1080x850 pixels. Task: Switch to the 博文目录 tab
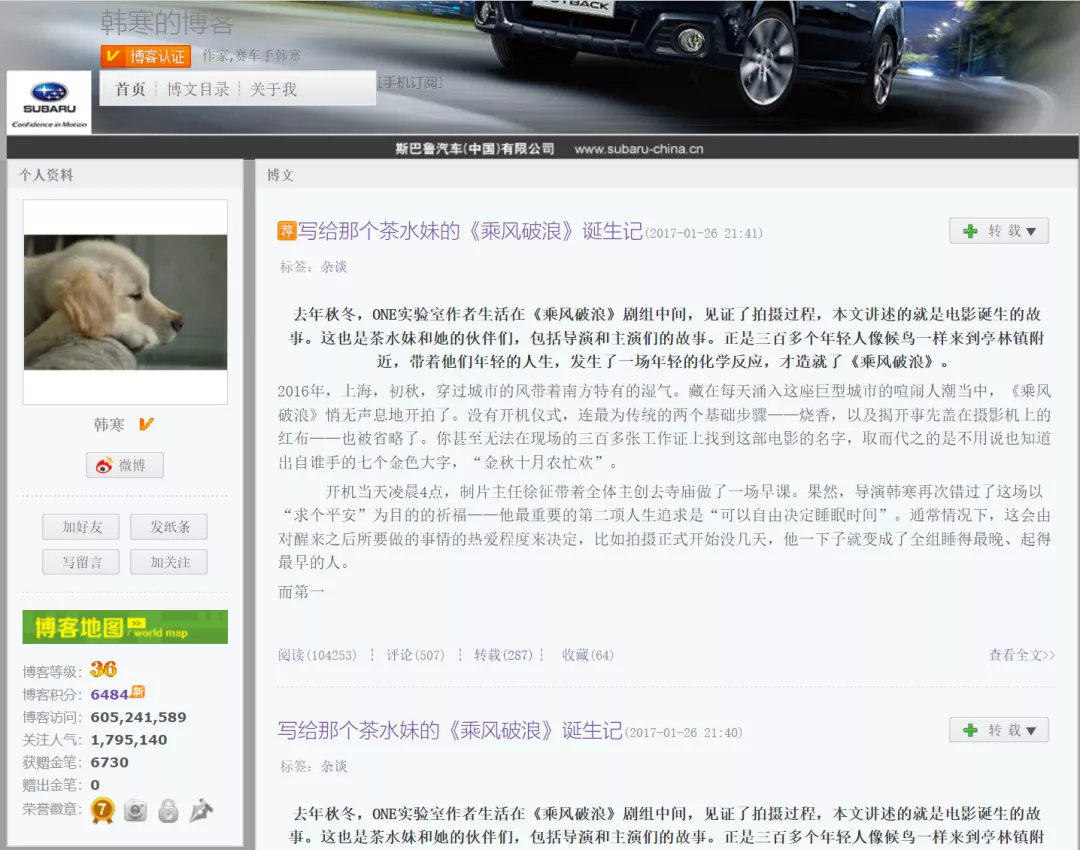(198, 89)
